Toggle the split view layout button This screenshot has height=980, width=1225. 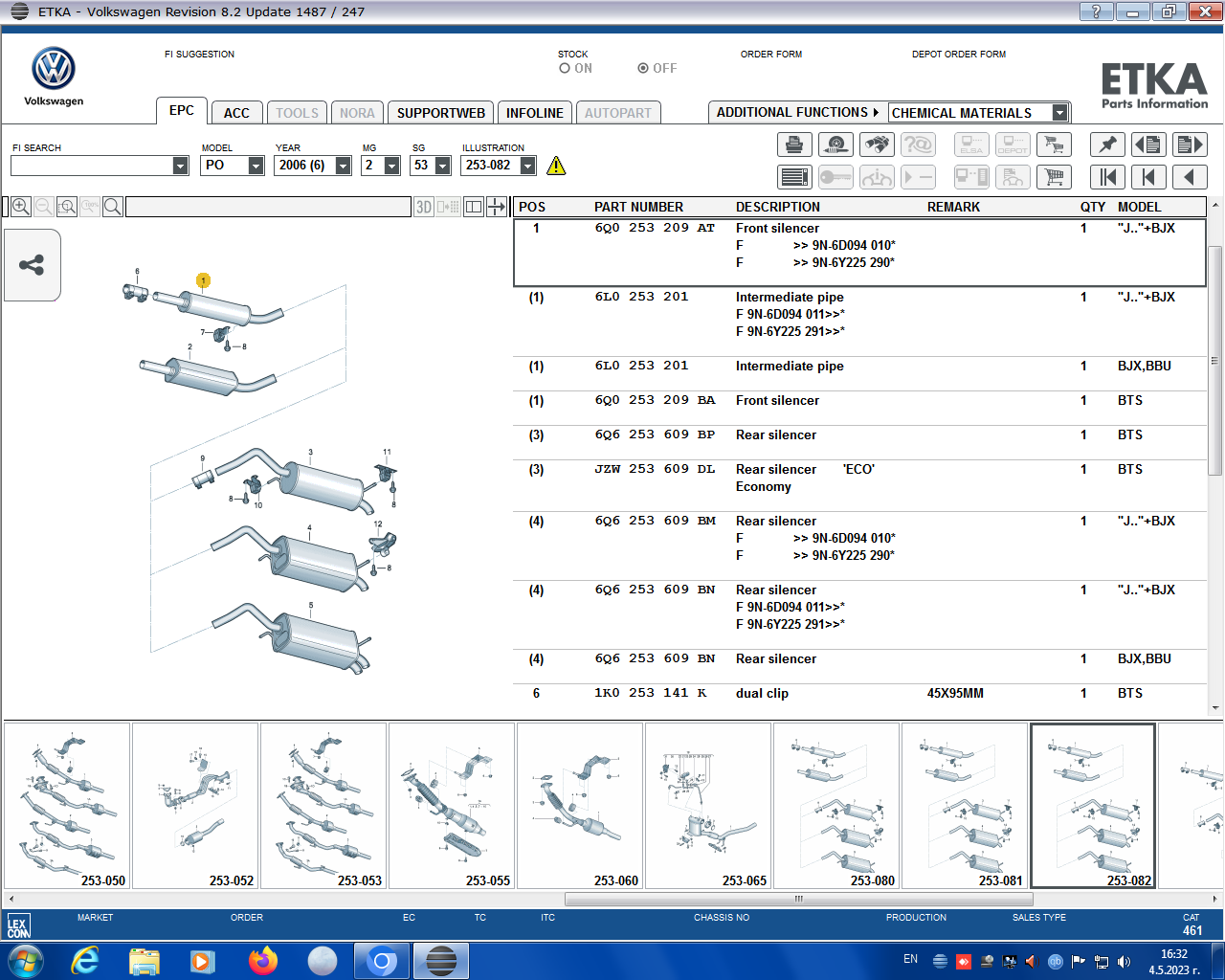click(474, 207)
